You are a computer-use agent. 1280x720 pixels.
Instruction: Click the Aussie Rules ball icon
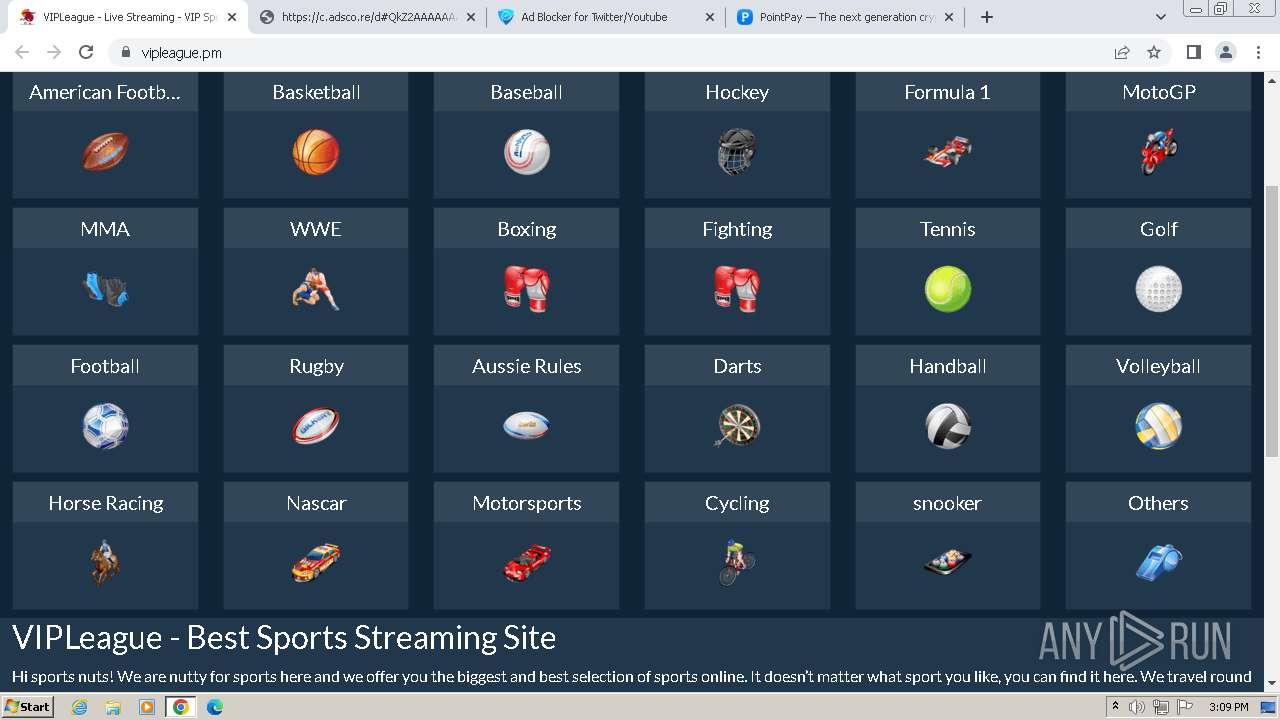click(527, 426)
